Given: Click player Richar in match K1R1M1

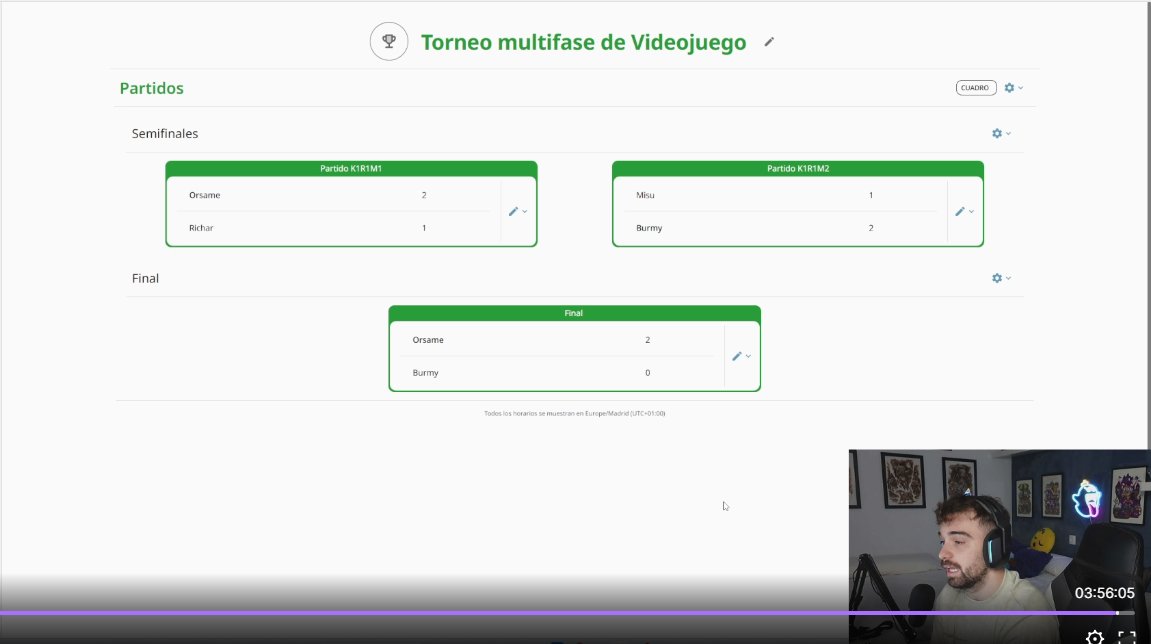Looking at the screenshot, I should (x=201, y=228).
